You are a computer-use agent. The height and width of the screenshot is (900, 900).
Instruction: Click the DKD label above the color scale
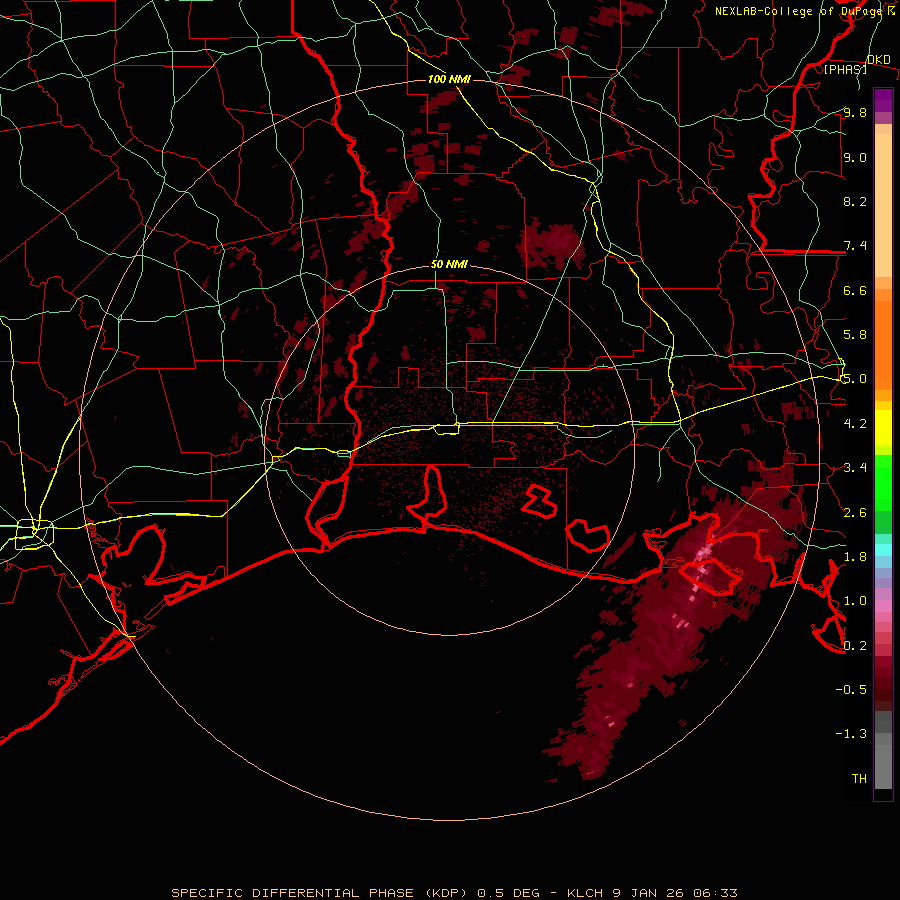point(879,59)
